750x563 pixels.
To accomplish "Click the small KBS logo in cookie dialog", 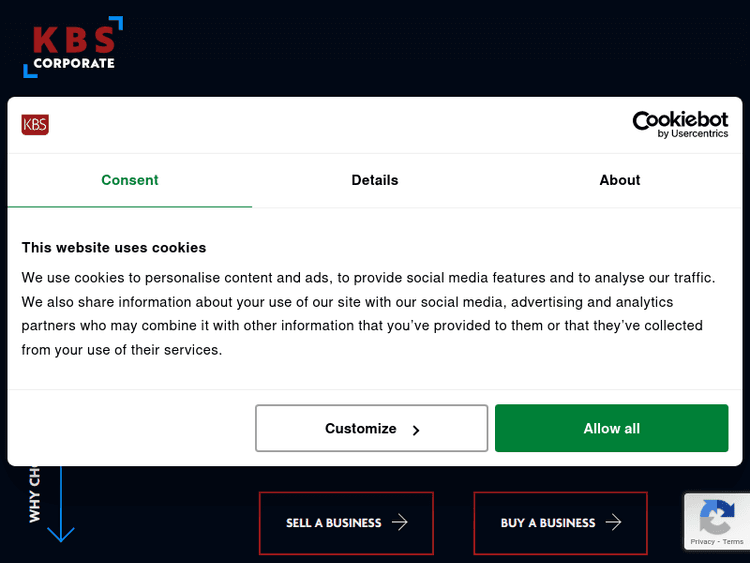I will [x=35, y=125].
